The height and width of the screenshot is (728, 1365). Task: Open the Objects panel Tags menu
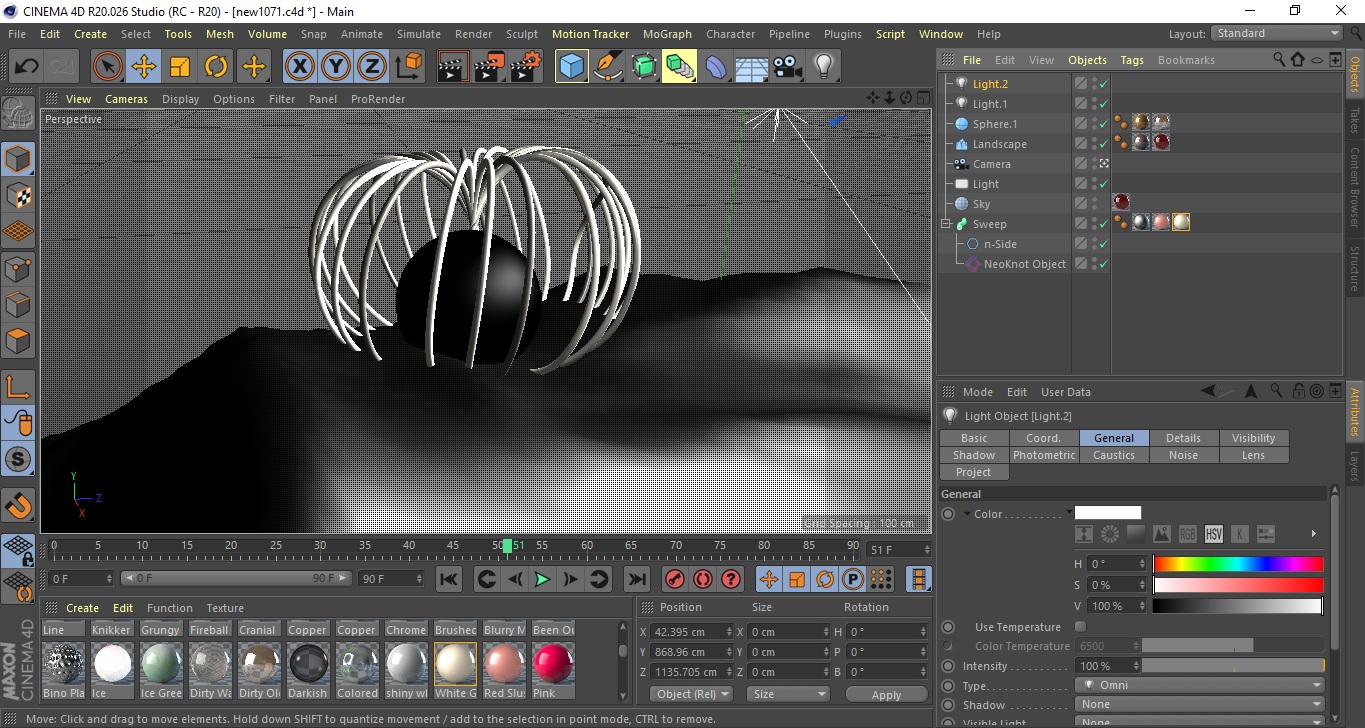1132,60
